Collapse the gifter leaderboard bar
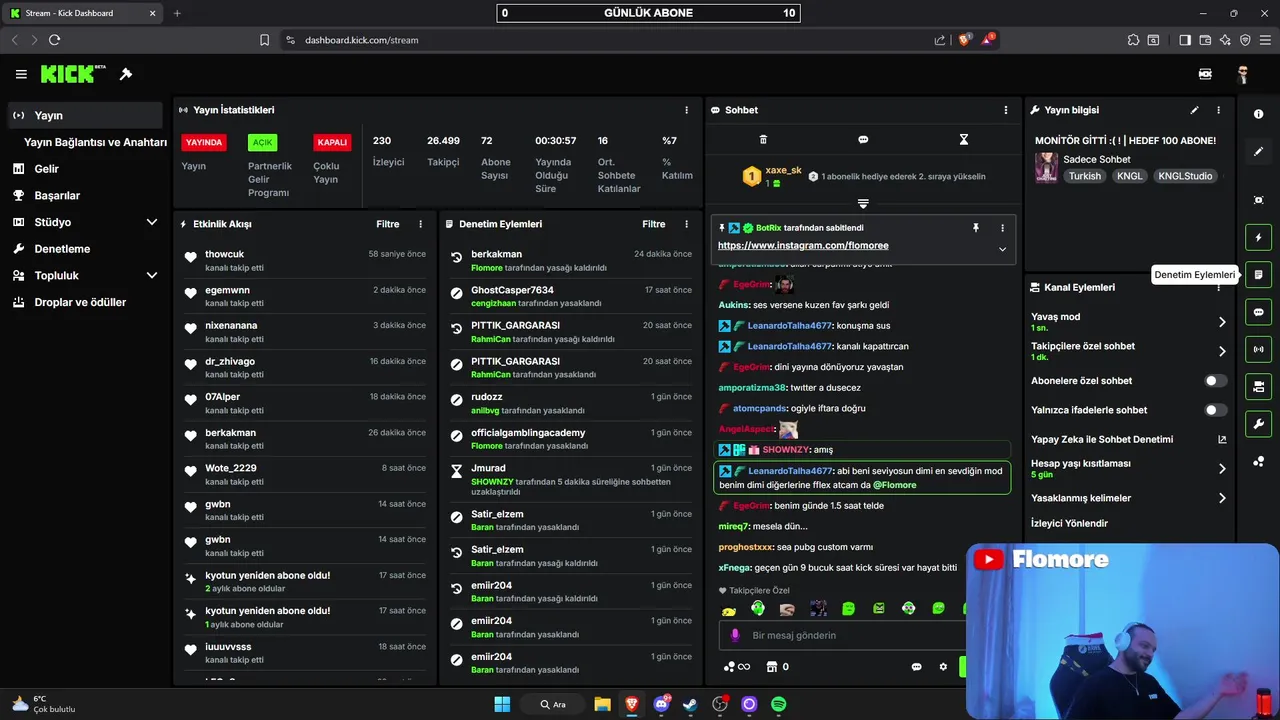Image resolution: width=1280 pixels, height=720 pixels. click(863, 203)
